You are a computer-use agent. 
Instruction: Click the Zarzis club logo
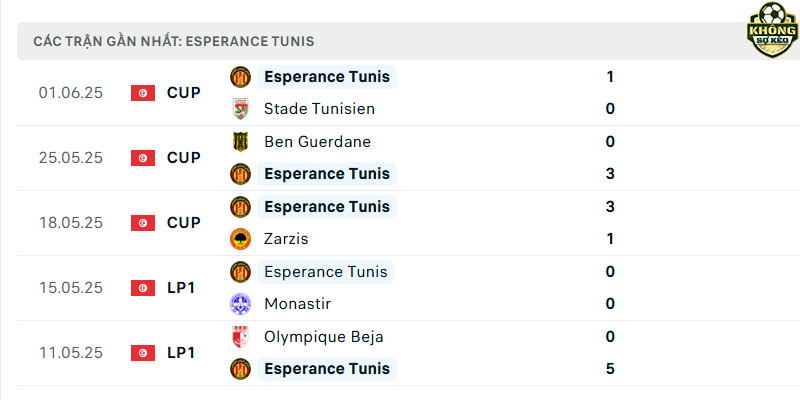[x=240, y=239]
